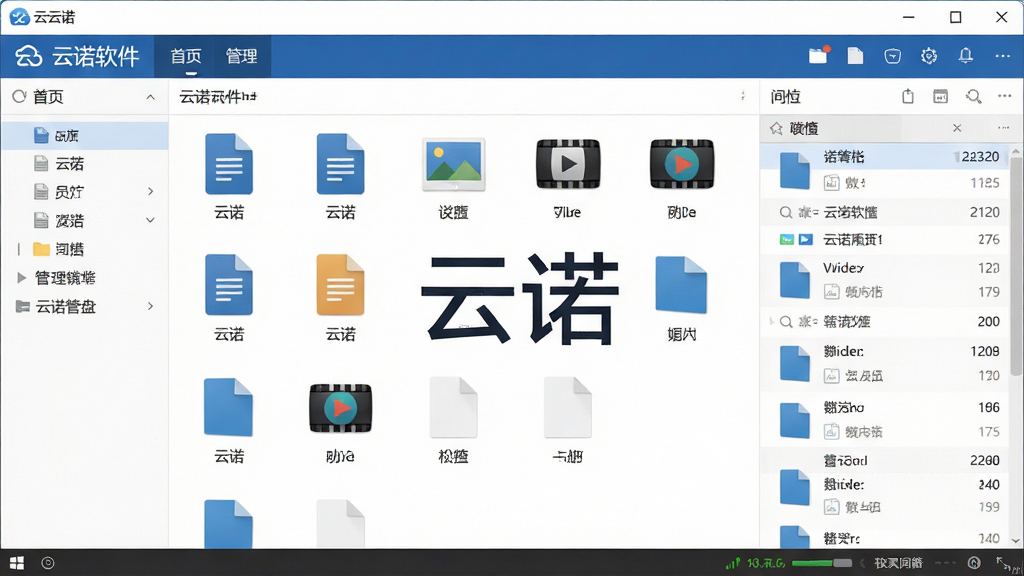This screenshot has width=1024, height=576.
Task: Open the shield pocket icon in the header
Action: point(893,56)
